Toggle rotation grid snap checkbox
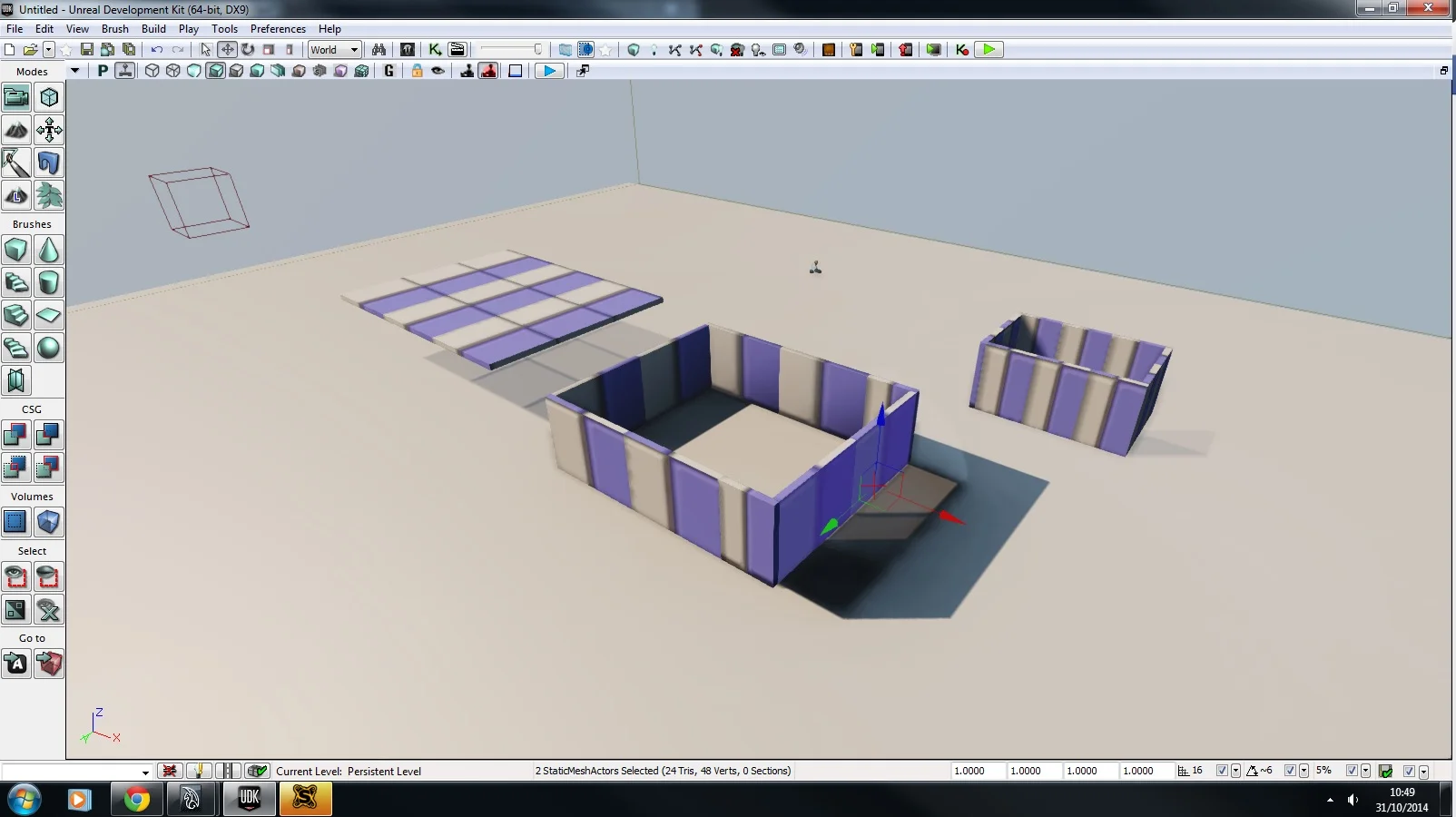This screenshot has height=817, width=1456. (x=1290, y=771)
